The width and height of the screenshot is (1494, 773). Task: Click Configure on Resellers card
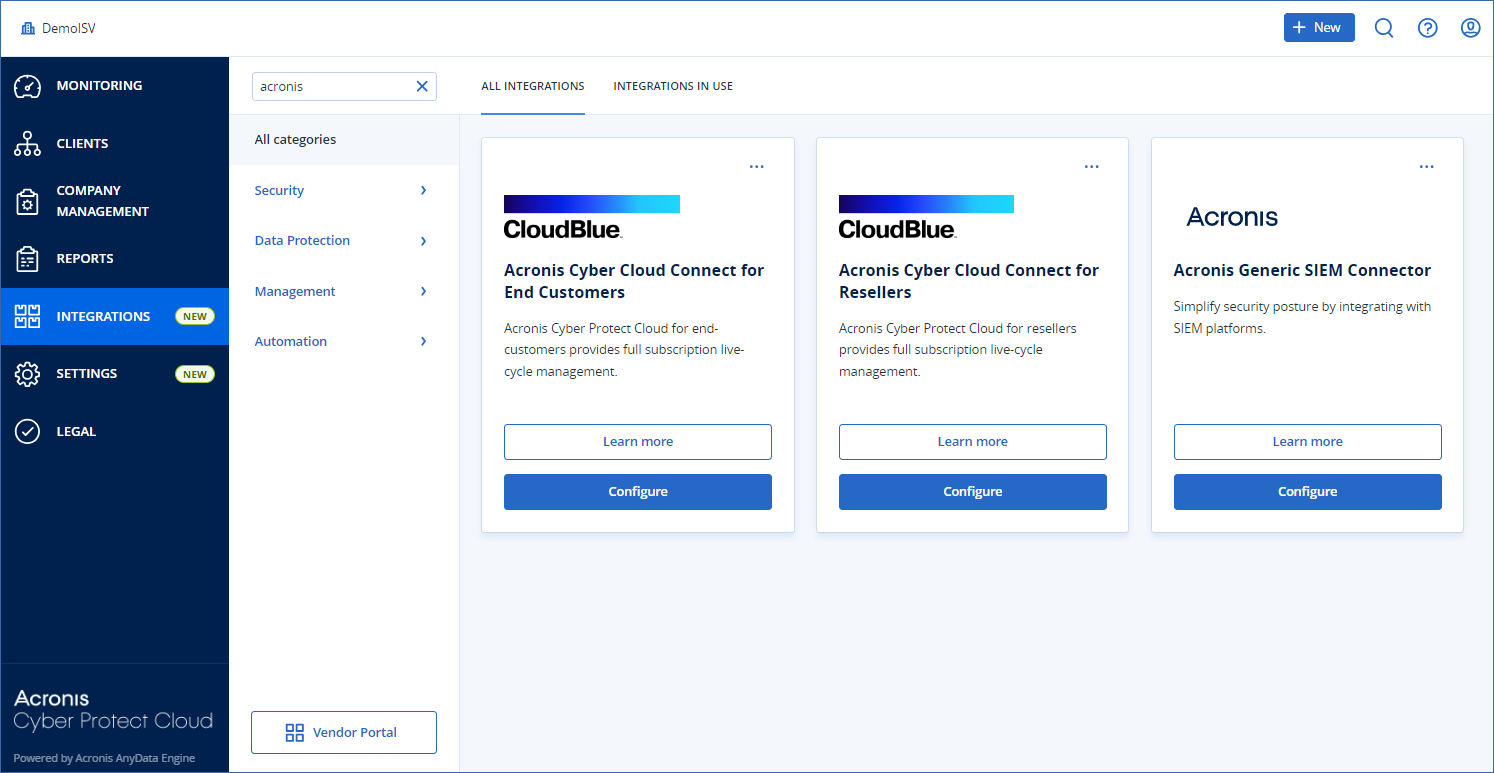coord(973,492)
